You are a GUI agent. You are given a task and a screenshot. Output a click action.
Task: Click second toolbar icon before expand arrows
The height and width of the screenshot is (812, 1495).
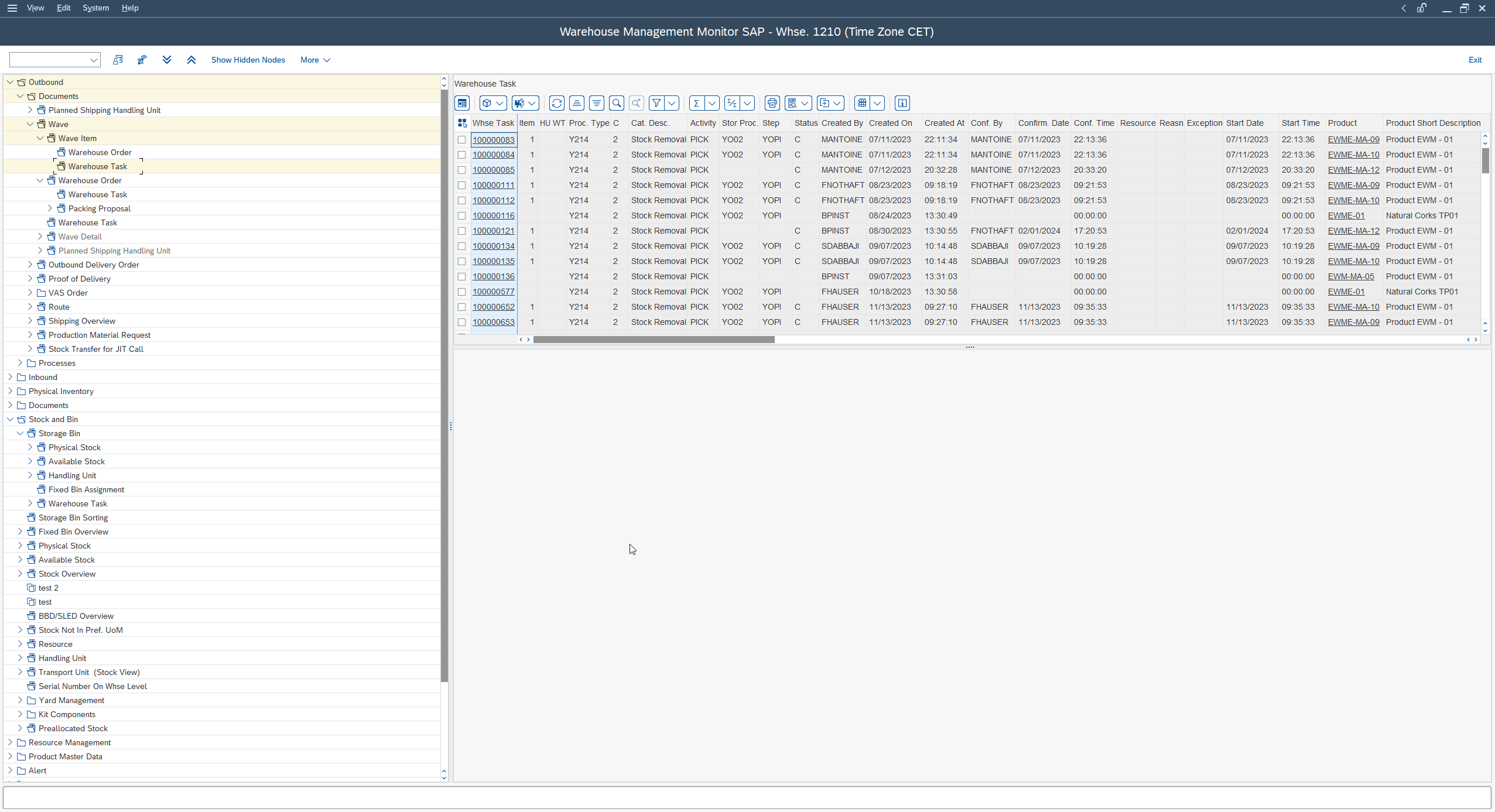pyautogui.click(x=142, y=60)
